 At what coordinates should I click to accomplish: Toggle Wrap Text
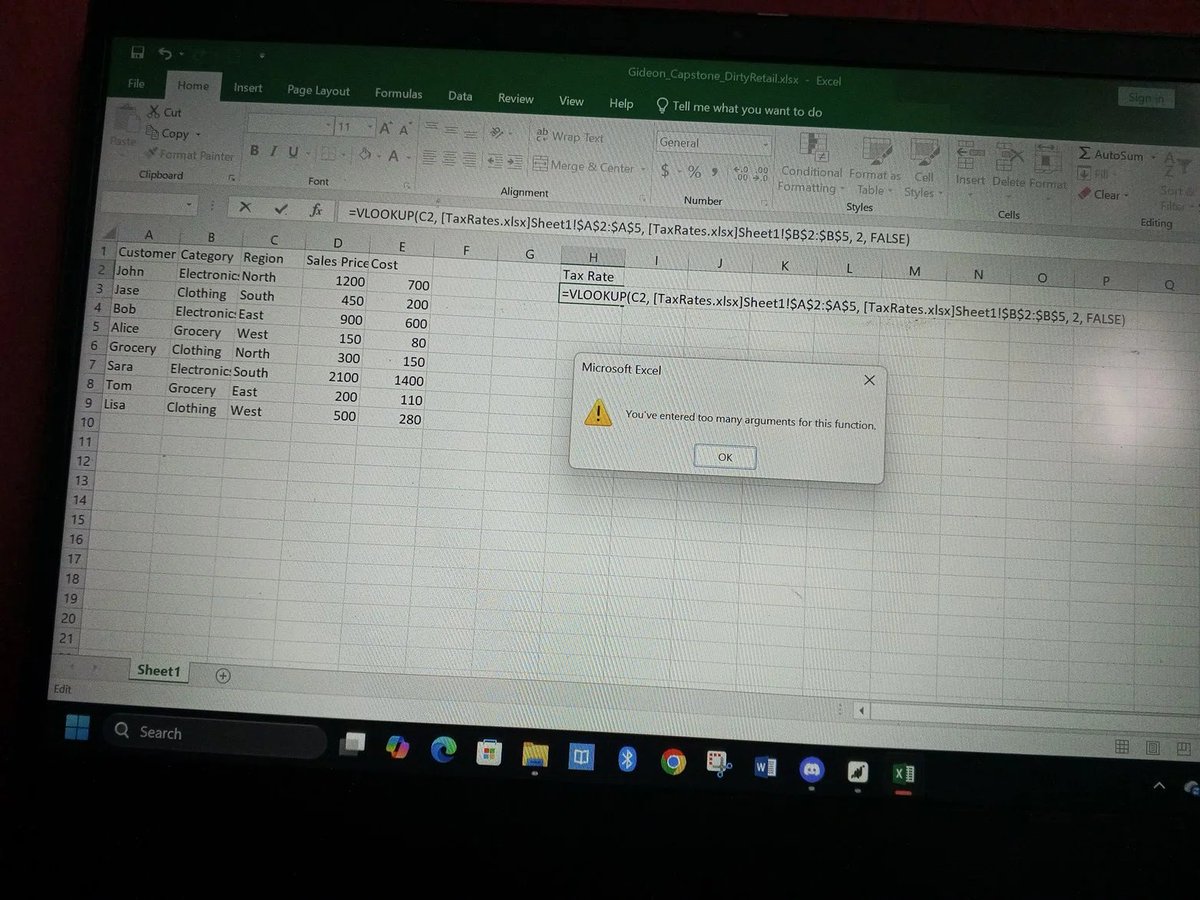(x=571, y=137)
